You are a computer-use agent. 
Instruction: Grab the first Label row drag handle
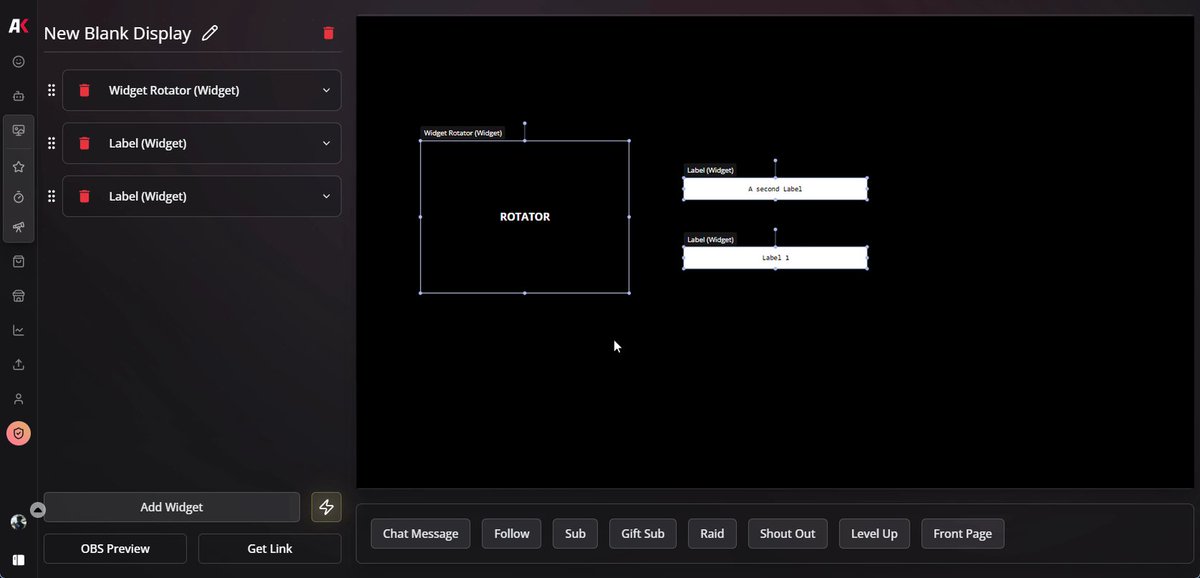coord(51,143)
